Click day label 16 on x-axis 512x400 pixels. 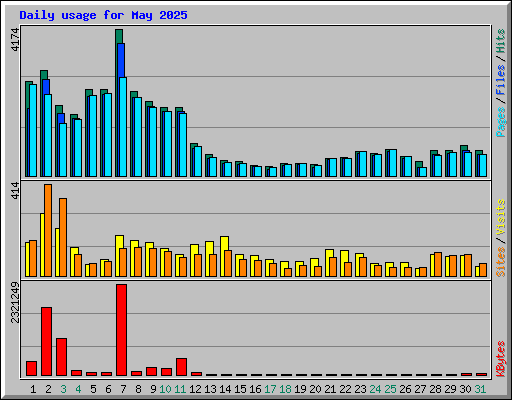click(255, 389)
